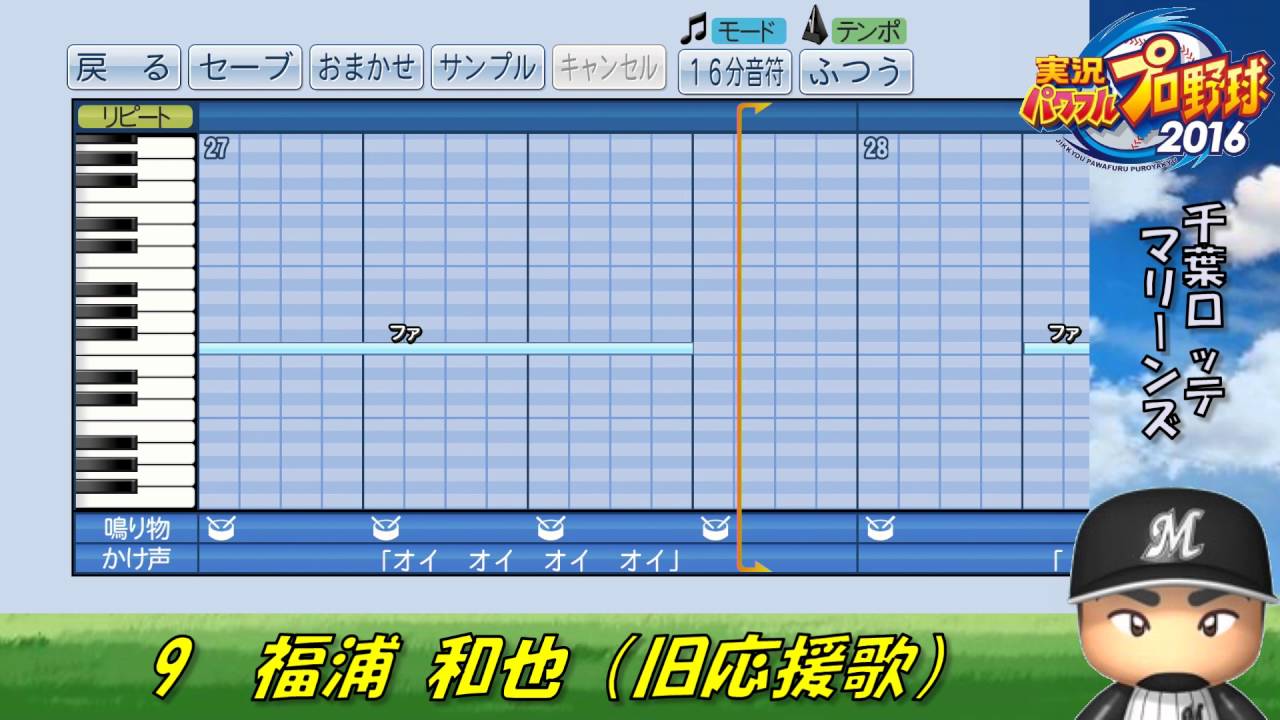Viewport: 1280px width, 720px height.
Task: Select the おまかせ auto button
Action: (366, 68)
